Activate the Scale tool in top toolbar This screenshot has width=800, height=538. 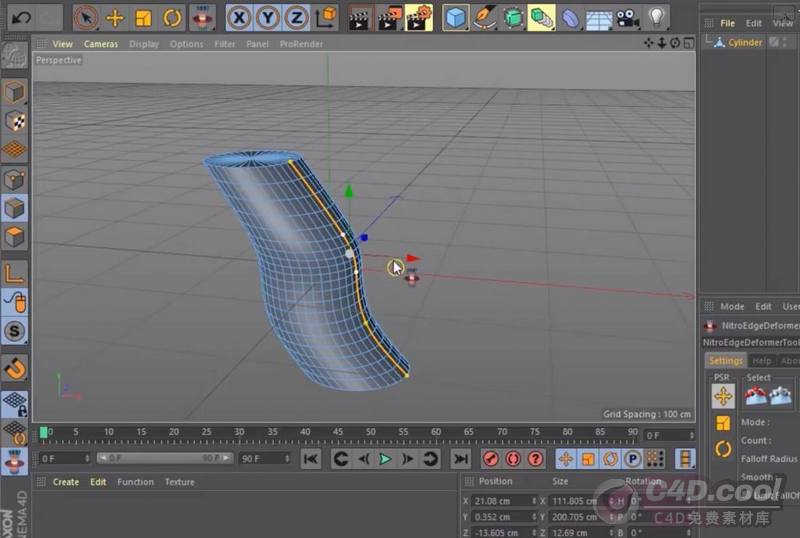[x=143, y=18]
